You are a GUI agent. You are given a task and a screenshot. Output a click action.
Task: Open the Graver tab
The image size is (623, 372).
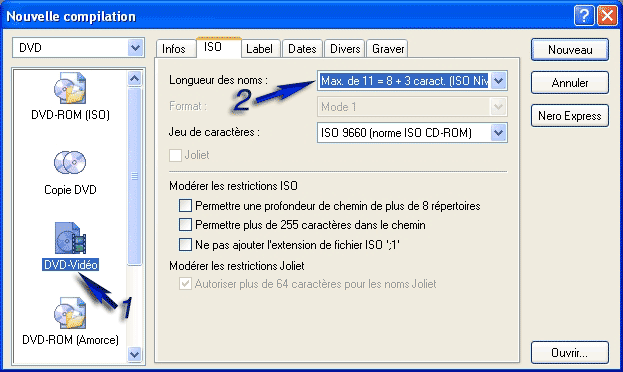pyautogui.click(x=388, y=49)
